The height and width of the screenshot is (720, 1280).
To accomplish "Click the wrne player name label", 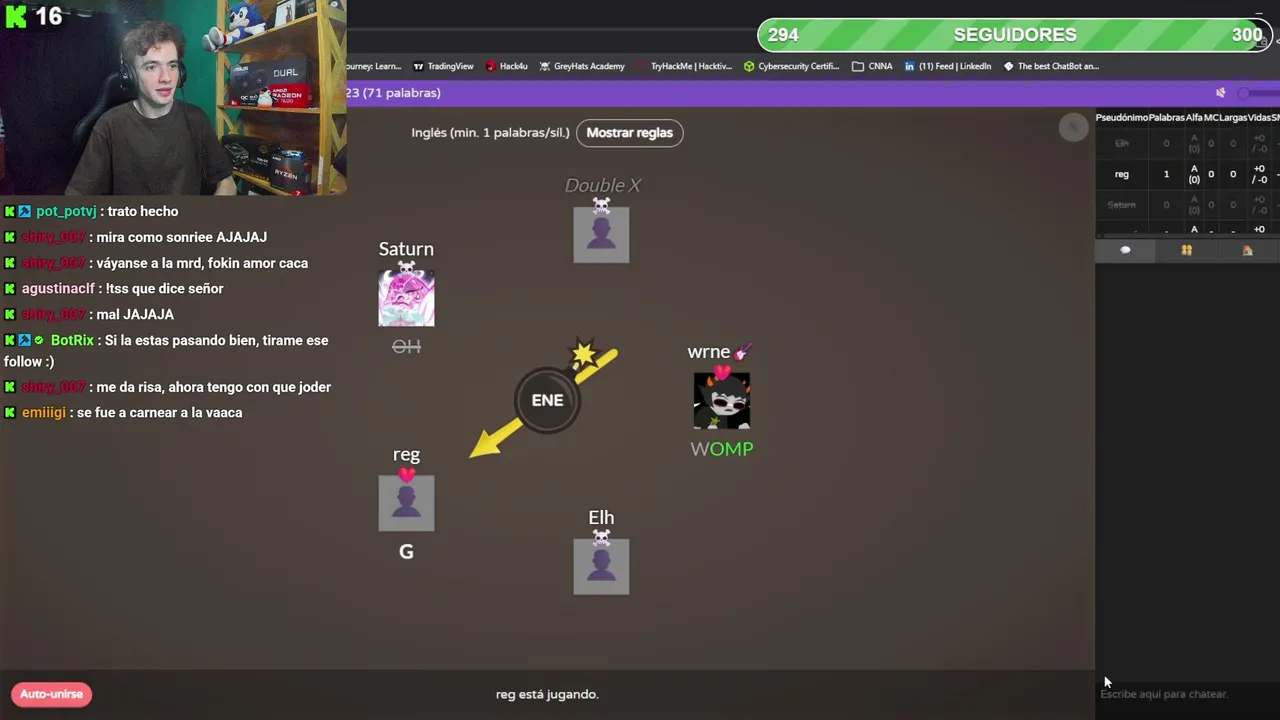I will pos(709,352).
